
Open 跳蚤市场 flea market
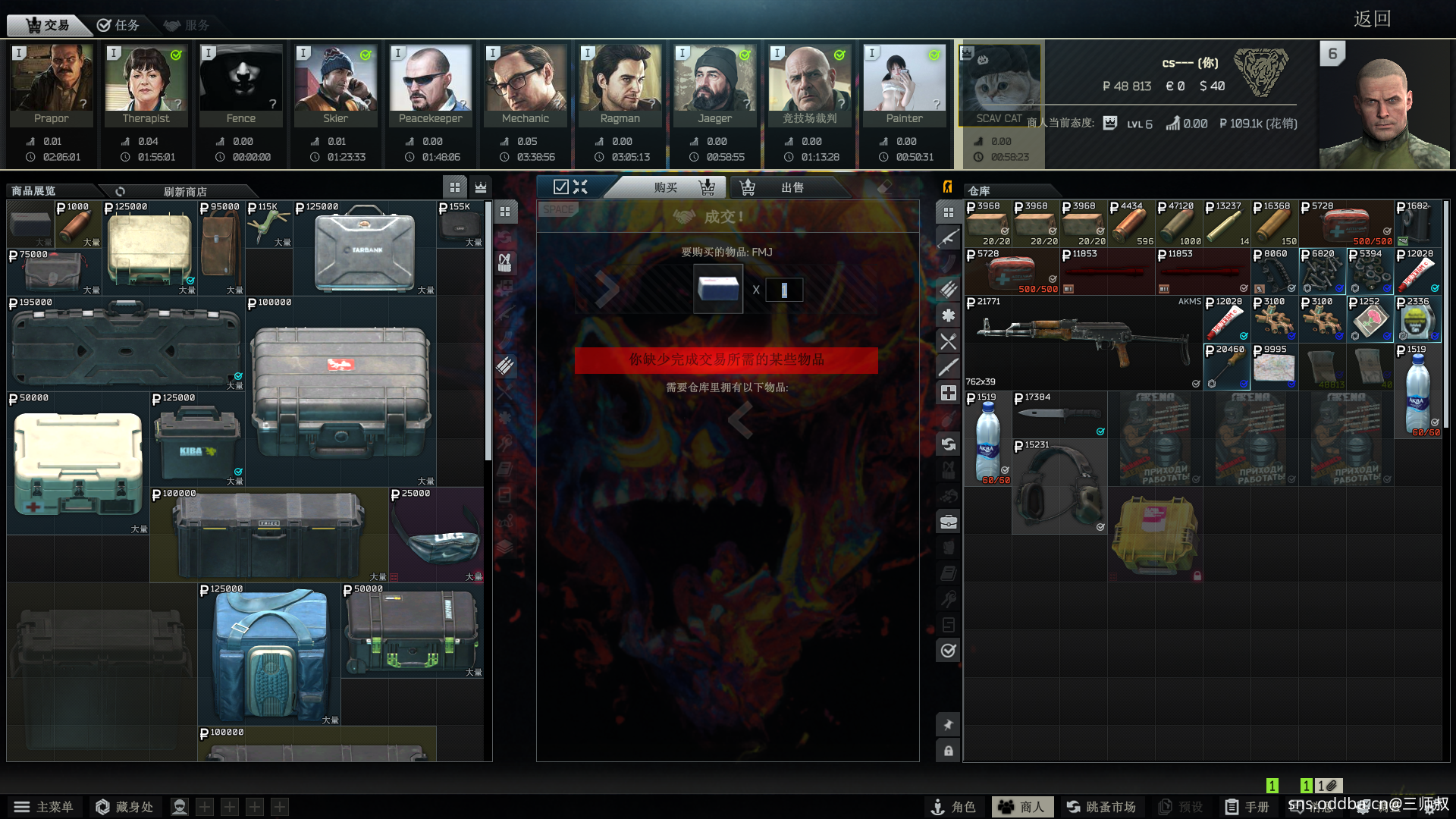(1102, 807)
